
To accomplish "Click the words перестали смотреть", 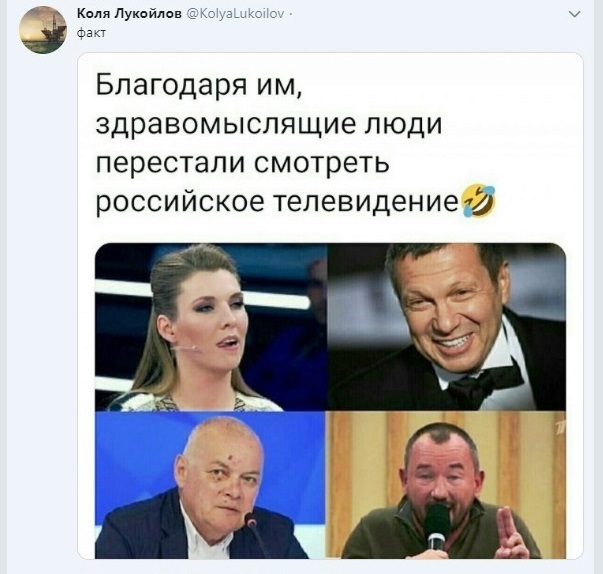I will click(x=242, y=163).
